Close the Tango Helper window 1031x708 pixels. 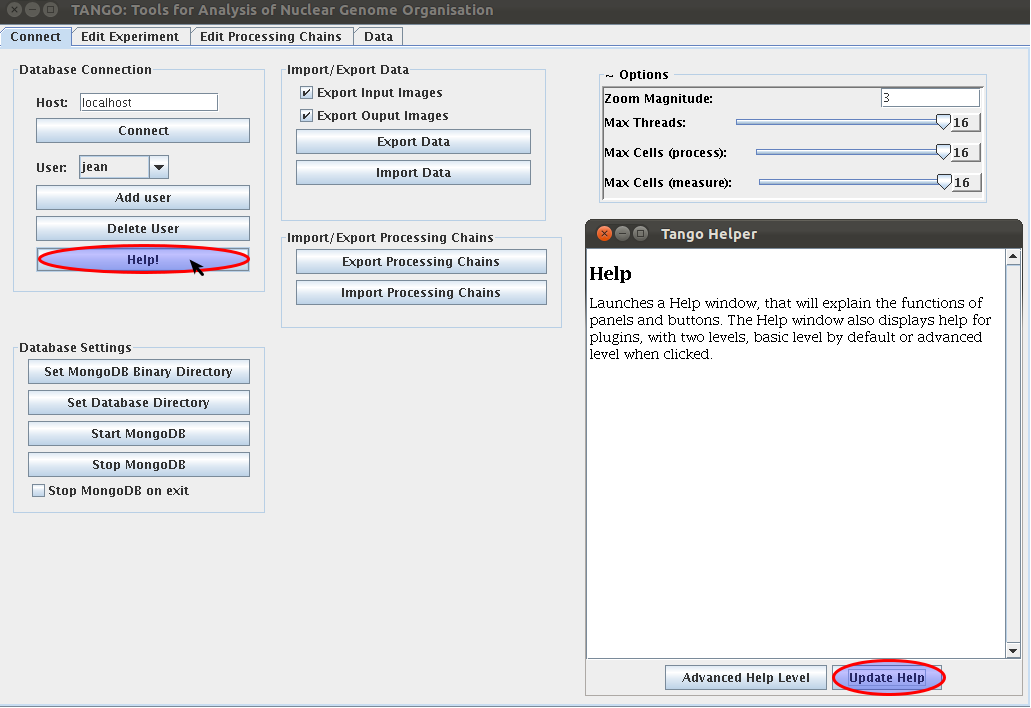pos(604,233)
